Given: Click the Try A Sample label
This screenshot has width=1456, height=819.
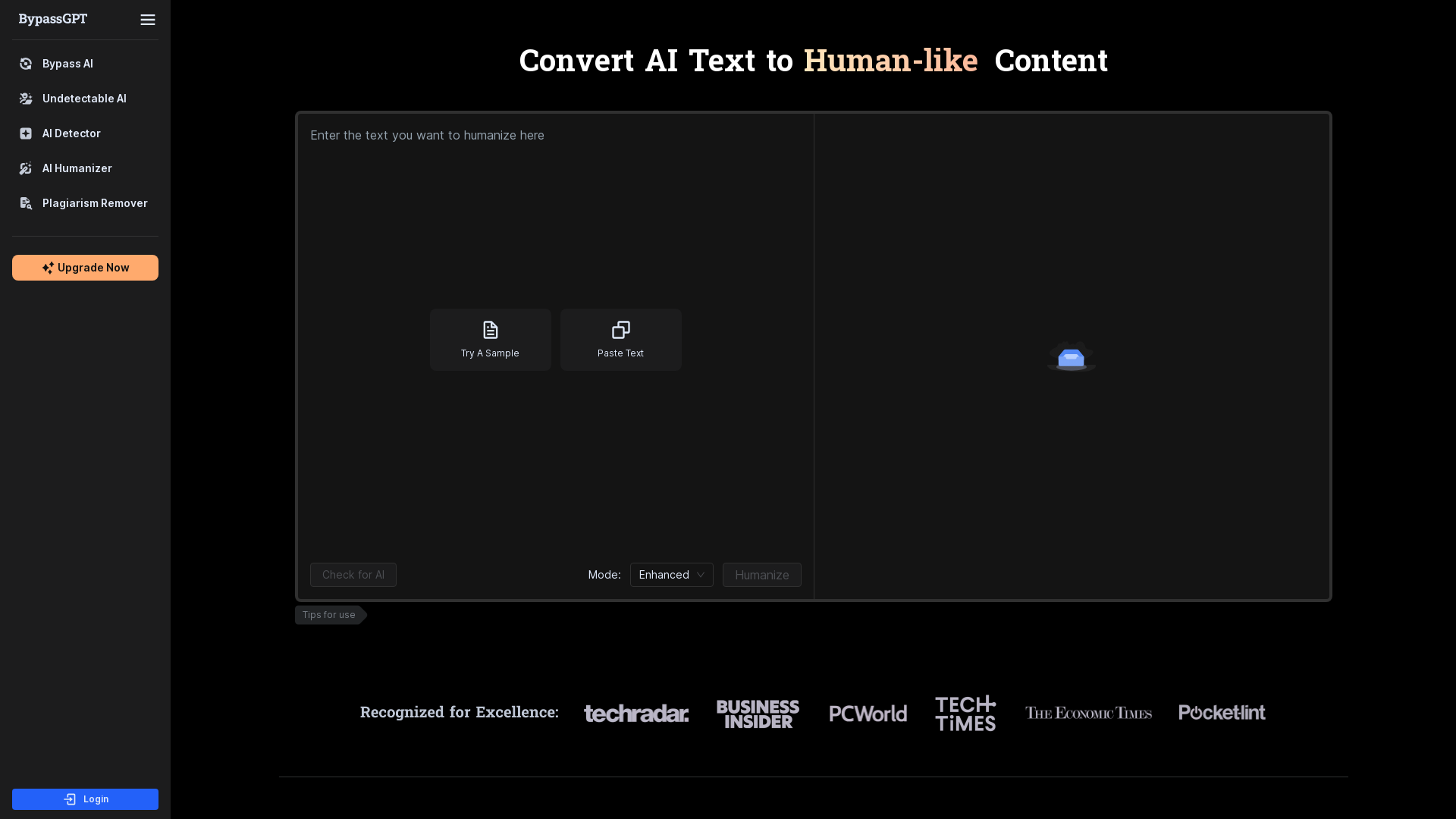Looking at the screenshot, I should [x=490, y=353].
